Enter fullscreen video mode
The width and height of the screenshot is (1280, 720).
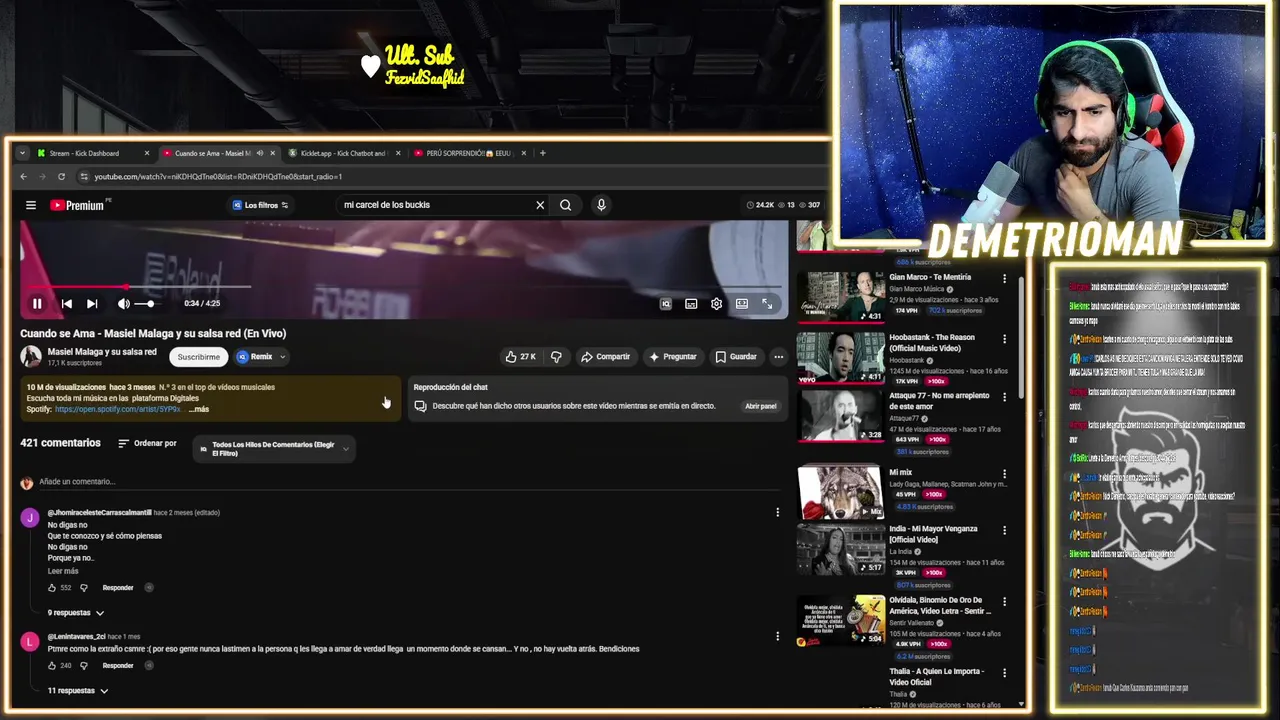coord(767,304)
